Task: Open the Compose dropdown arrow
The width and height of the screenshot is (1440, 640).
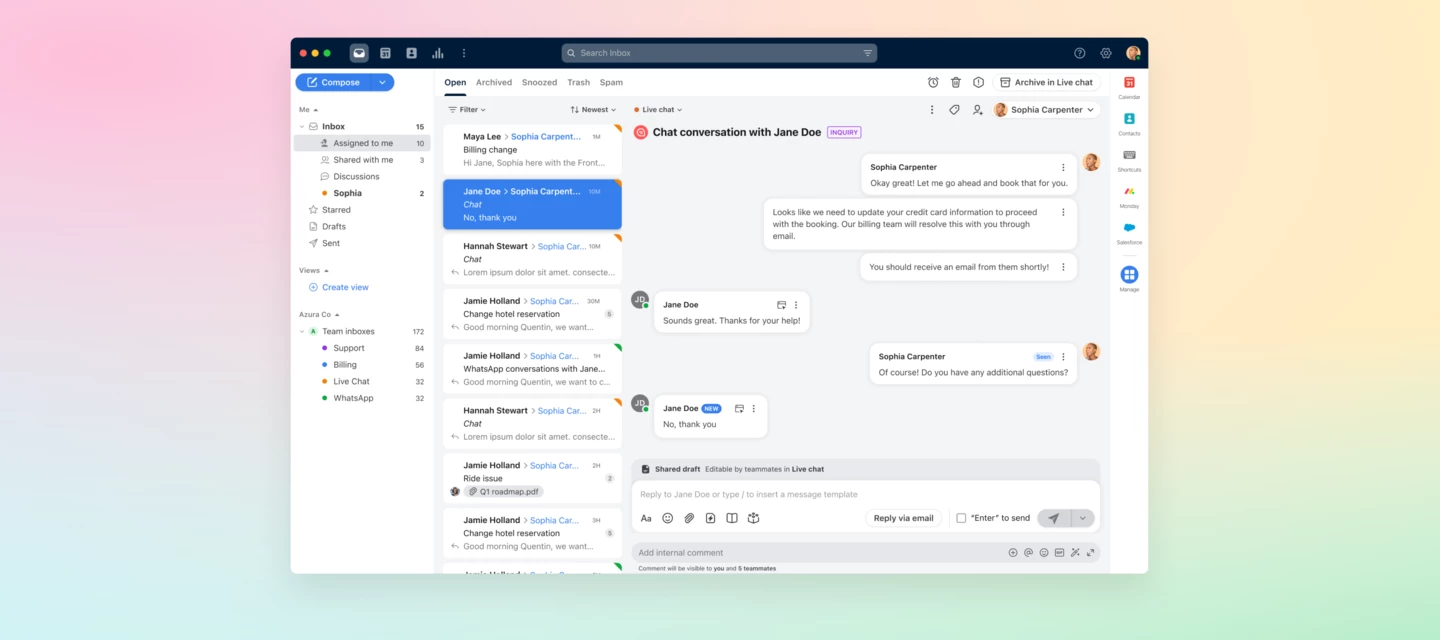Action: coord(382,82)
